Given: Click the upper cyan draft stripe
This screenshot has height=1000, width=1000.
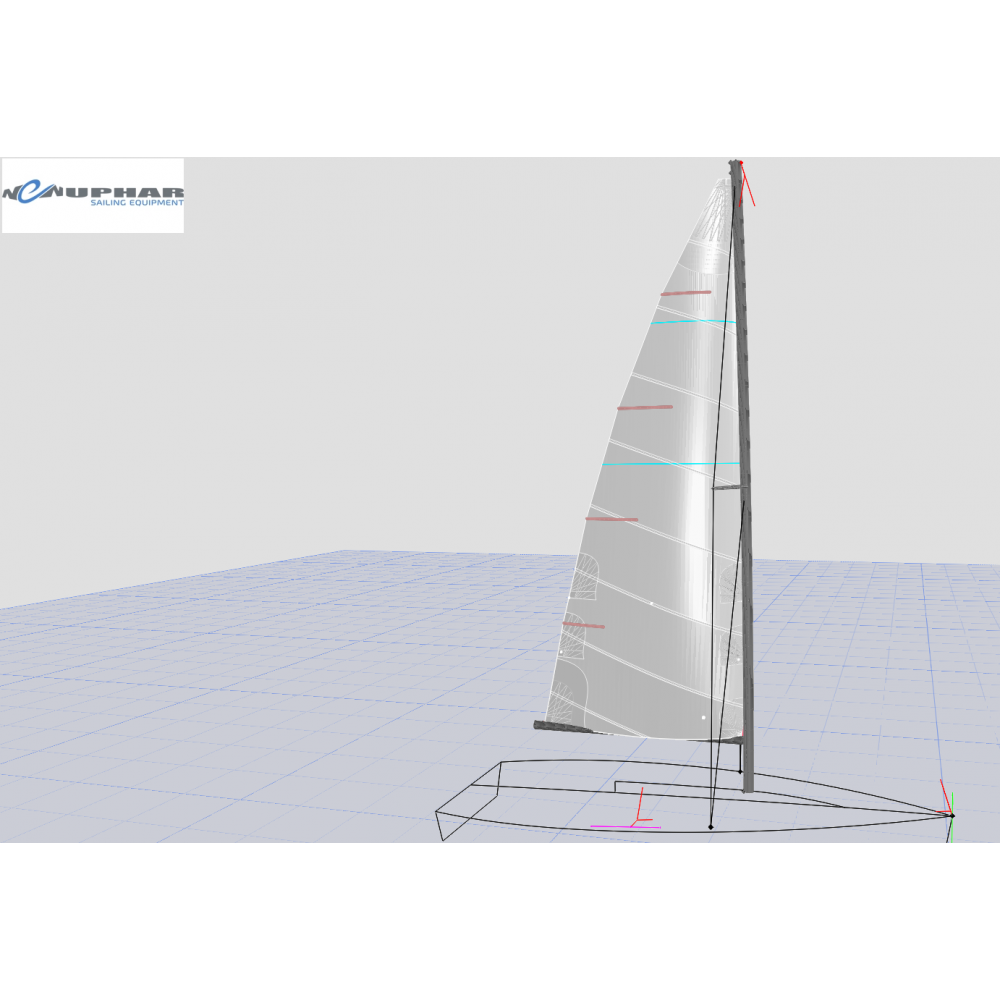Looking at the screenshot, I should (x=693, y=321).
